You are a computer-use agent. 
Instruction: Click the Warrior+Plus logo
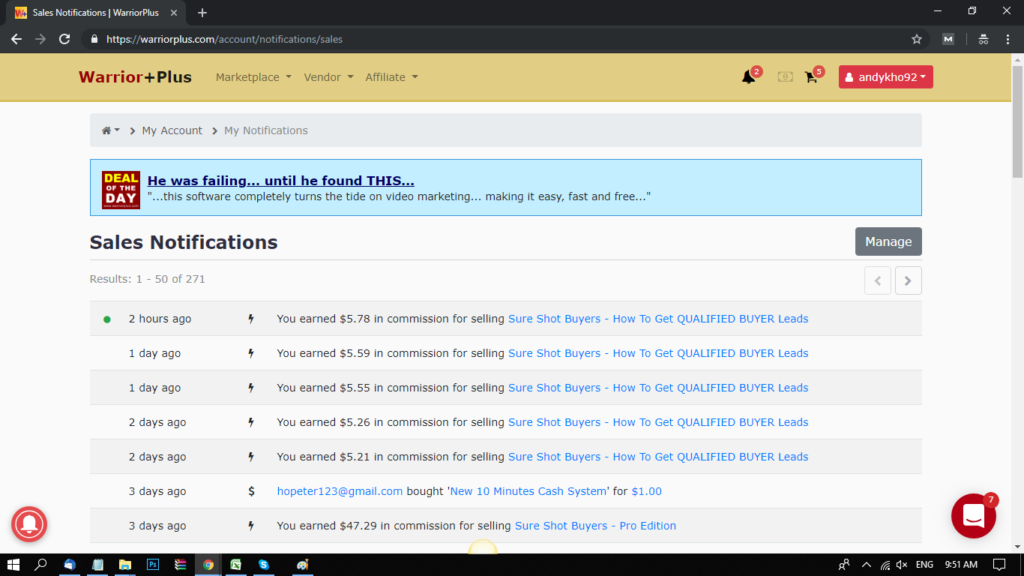tap(135, 77)
